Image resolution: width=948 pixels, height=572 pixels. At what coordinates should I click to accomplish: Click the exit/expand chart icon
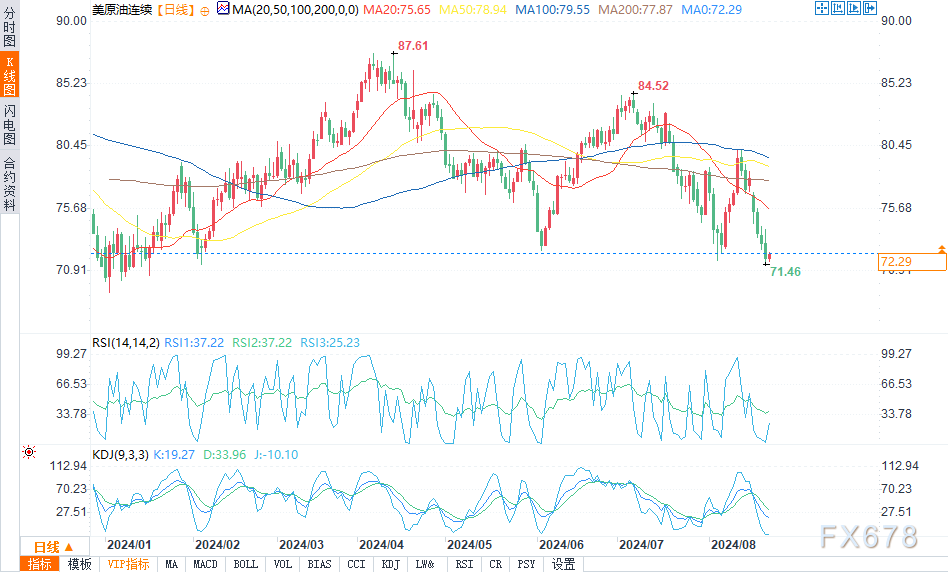click(870, 8)
